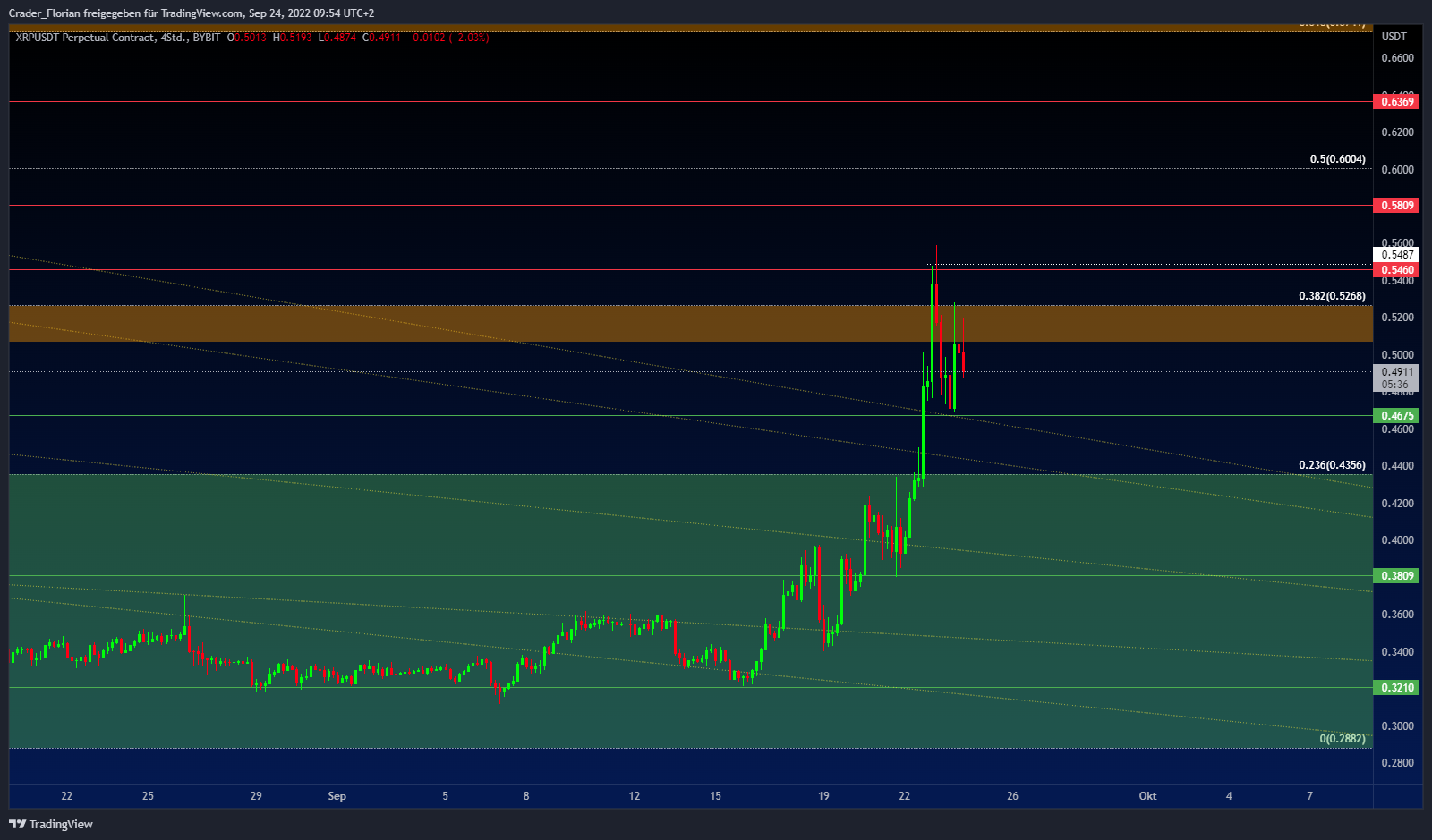Click the Okt label on the time axis
Viewport: 1432px width, 840px height.
click(1147, 796)
